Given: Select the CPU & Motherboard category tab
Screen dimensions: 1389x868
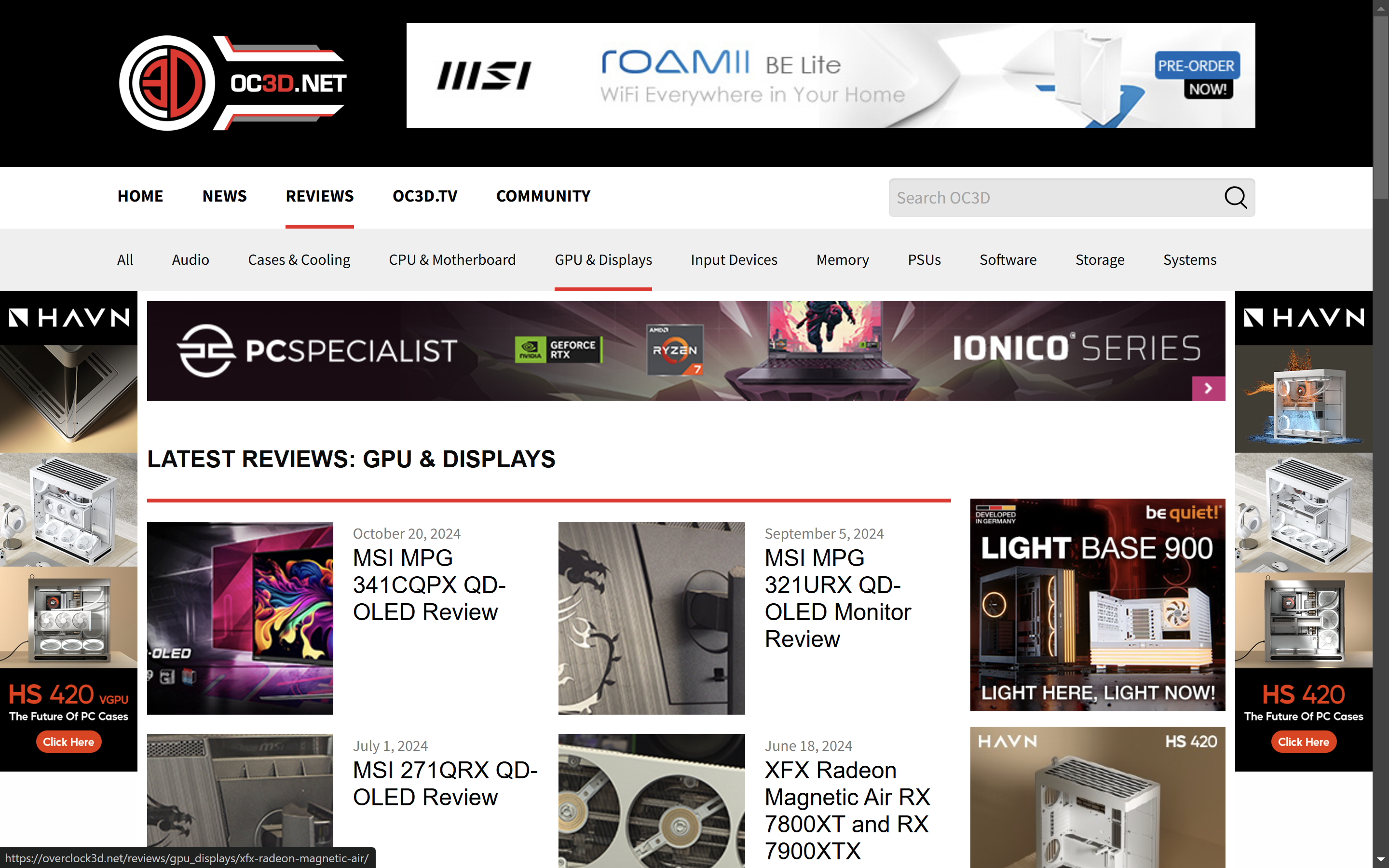Looking at the screenshot, I should click(x=452, y=259).
